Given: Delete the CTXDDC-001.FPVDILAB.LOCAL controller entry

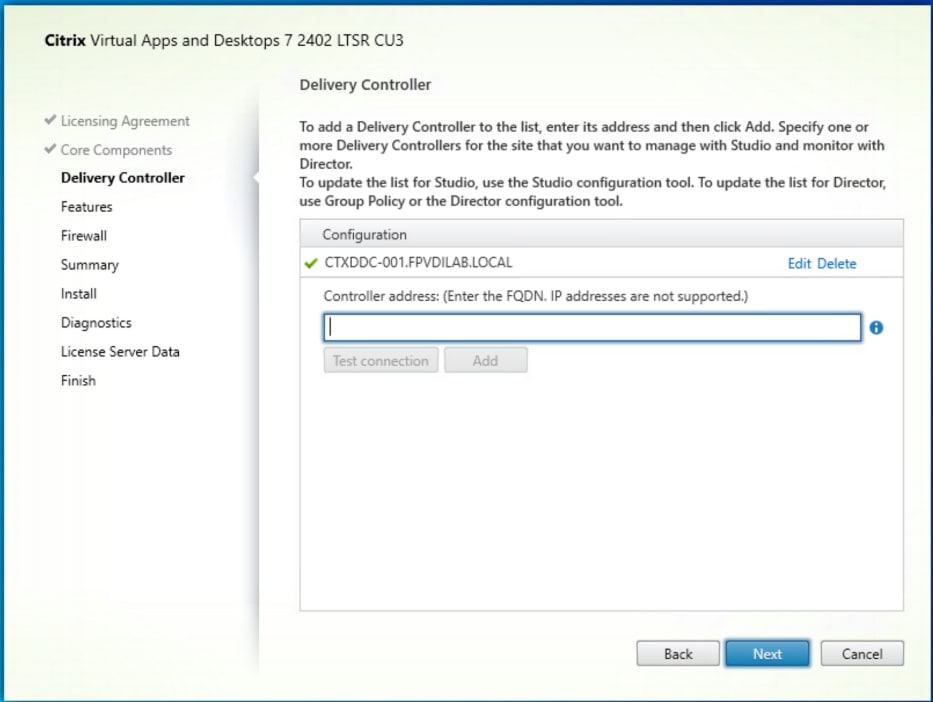Looking at the screenshot, I should coord(837,264).
